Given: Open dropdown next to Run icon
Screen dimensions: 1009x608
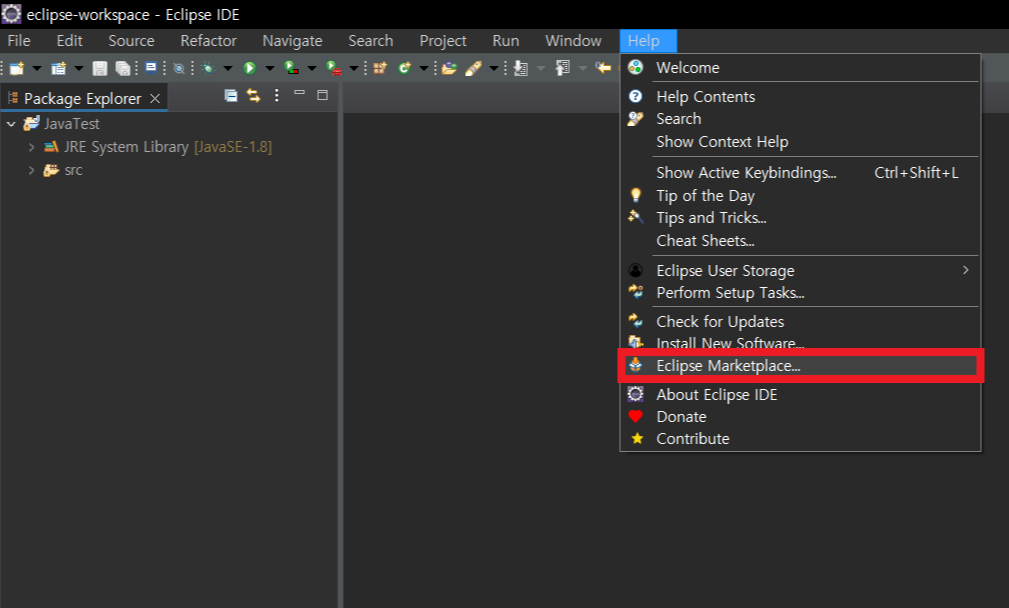Looking at the screenshot, I should point(270,68).
